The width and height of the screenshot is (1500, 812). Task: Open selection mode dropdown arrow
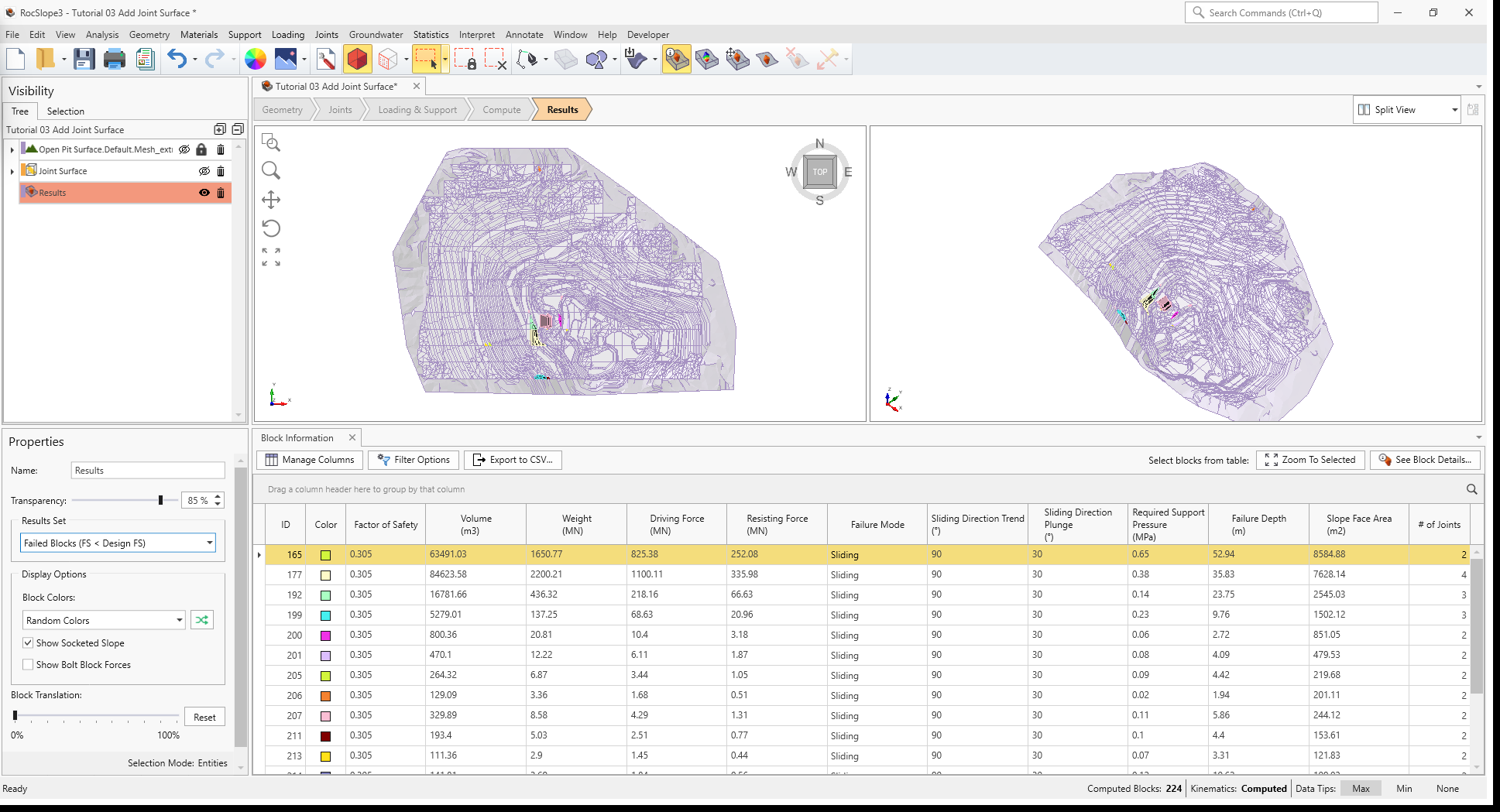tap(446, 60)
